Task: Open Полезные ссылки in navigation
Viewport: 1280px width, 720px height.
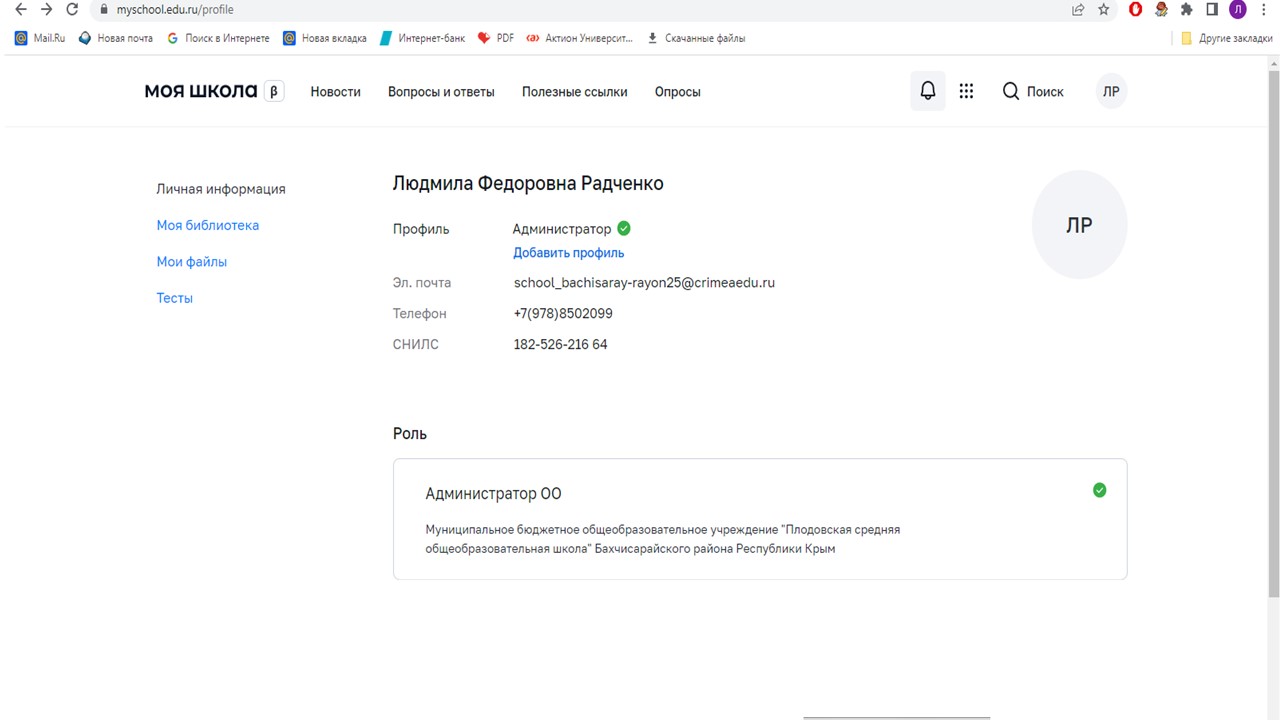Action: click(574, 92)
